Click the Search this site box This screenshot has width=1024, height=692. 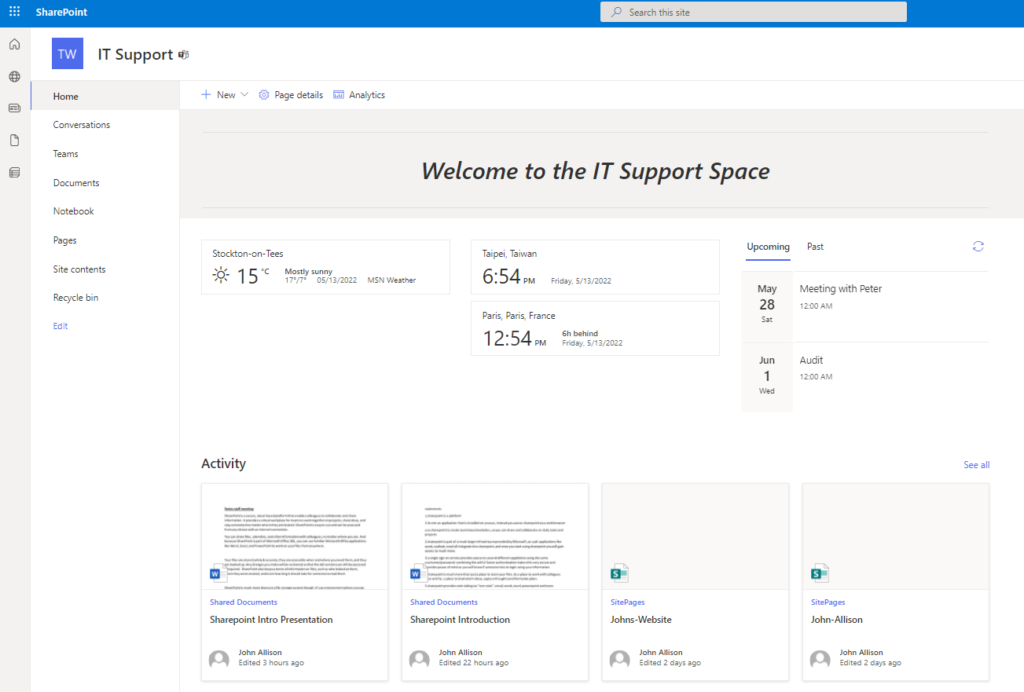pos(753,12)
